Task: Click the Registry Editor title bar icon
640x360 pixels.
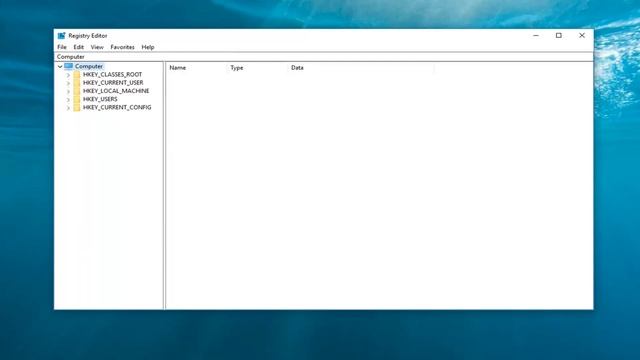Action: click(61, 36)
